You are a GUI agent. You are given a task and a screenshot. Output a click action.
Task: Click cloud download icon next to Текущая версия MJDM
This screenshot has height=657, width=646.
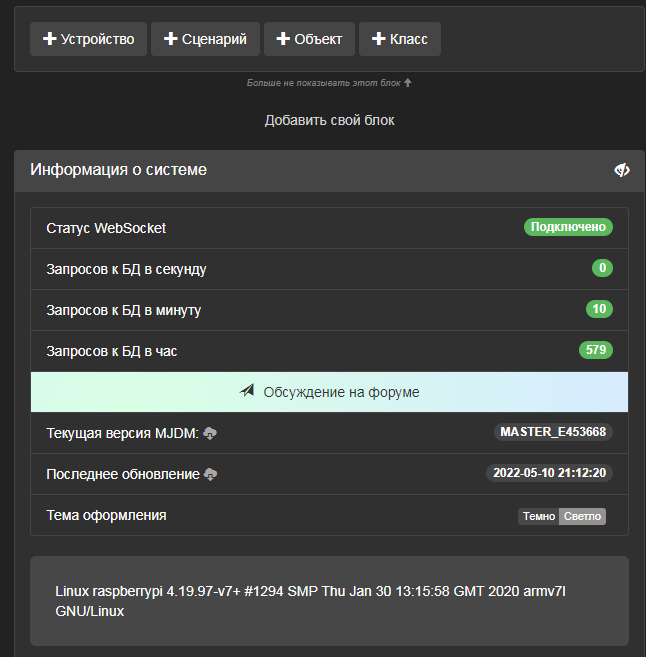click(x=210, y=433)
